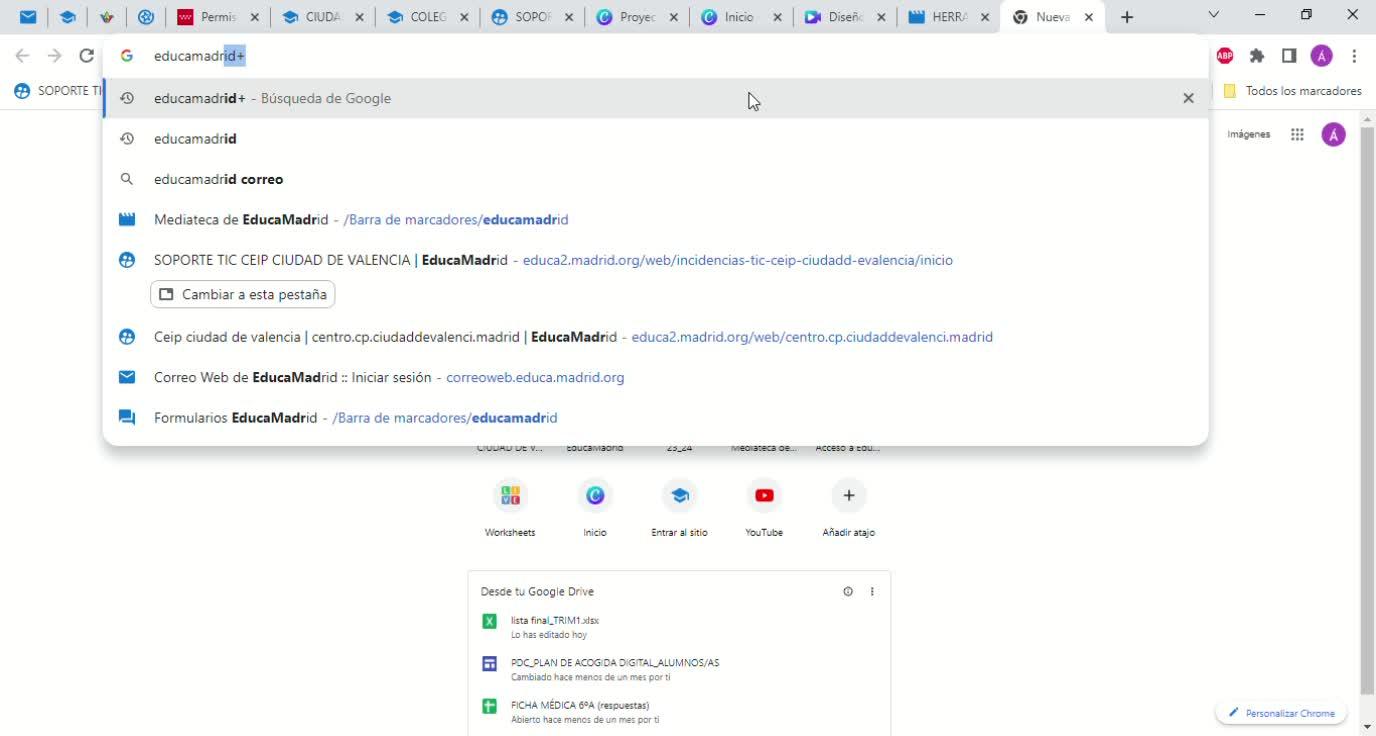The height and width of the screenshot is (736, 1376).
Task: Open the 'Mediateca de EducaMadrid' bookmark suggestion
Action: (x=655, y=219)
